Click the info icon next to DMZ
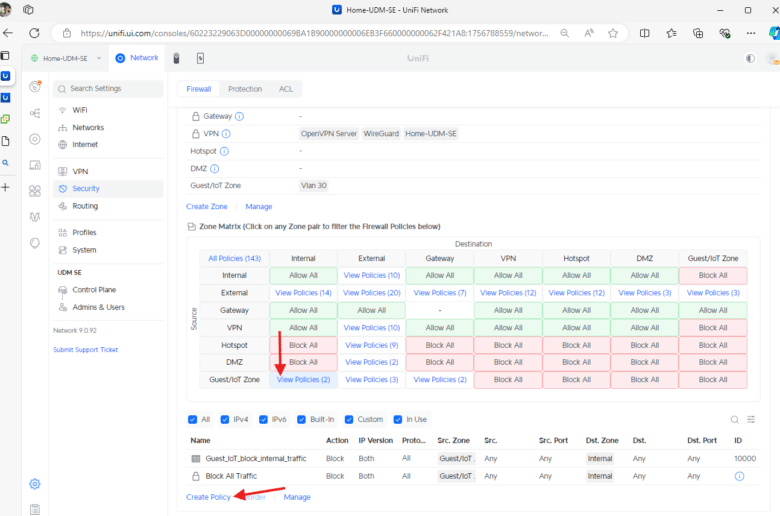Viewport: 780px width, 516px height. tap(214, 169)
